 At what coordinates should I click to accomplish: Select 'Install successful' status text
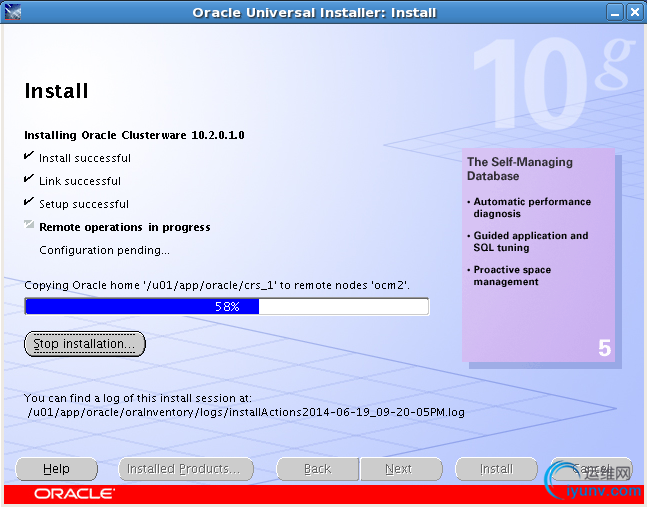85,158
